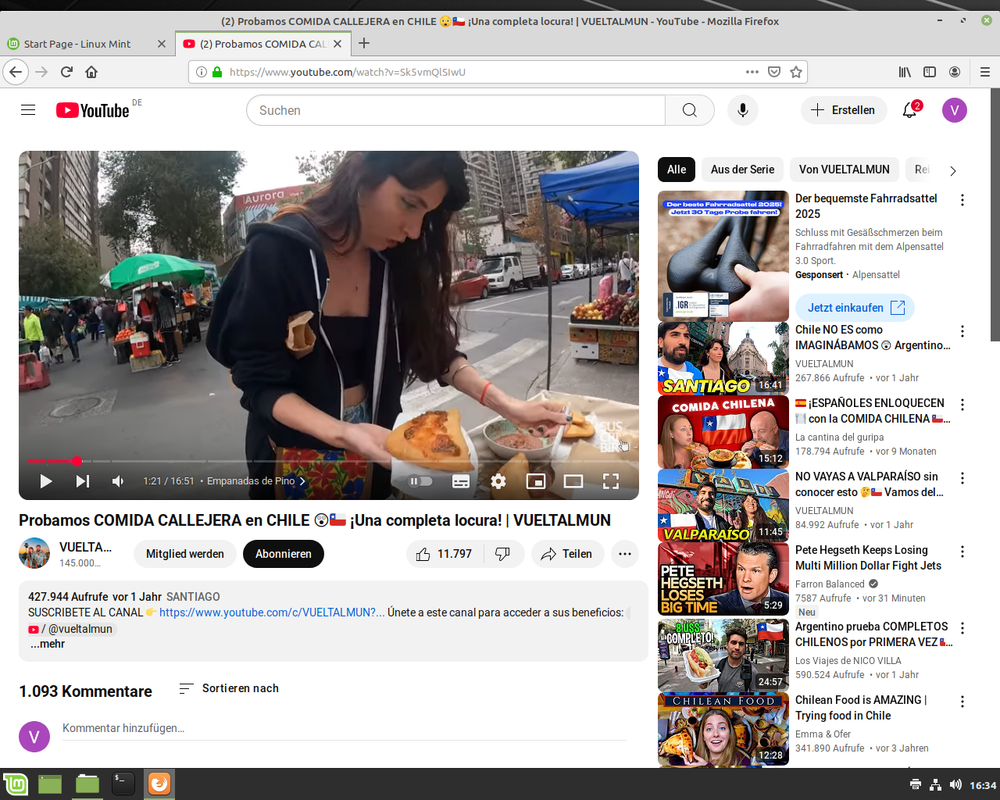Click the Erstellen button
Screen dimensions: 1000x800
tap(843, 110)
